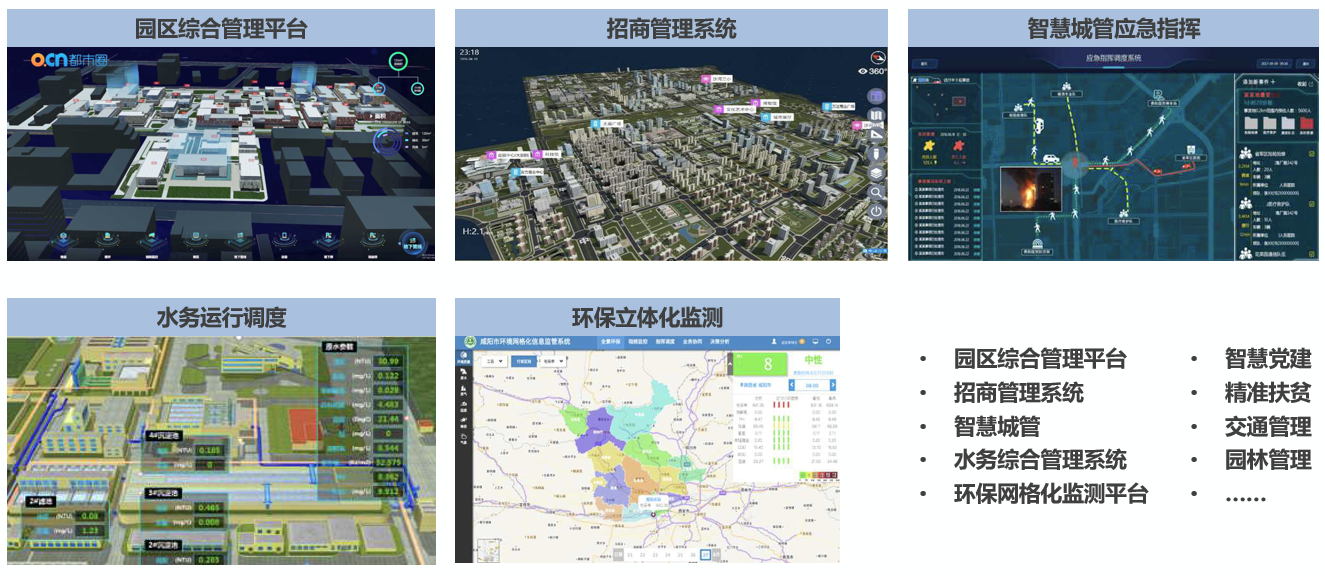Select the pencil draw tool in the city map

tap(876, 154)
